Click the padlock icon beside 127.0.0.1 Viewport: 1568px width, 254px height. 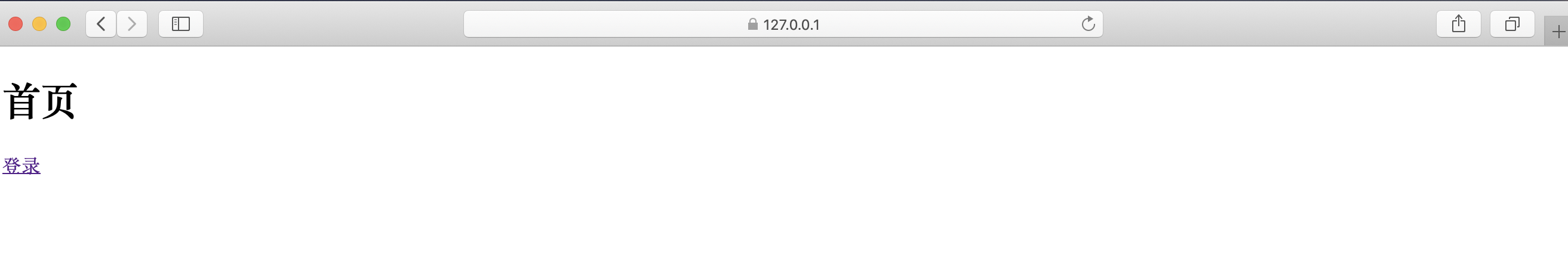click(752, 24)
